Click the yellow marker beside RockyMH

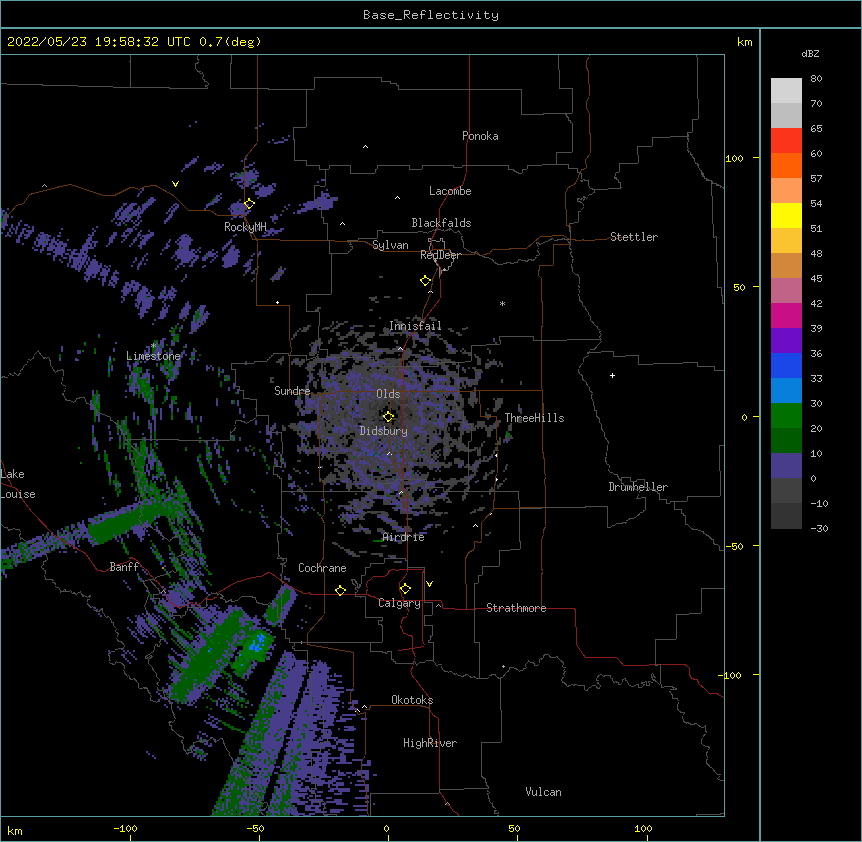(249, 203)
